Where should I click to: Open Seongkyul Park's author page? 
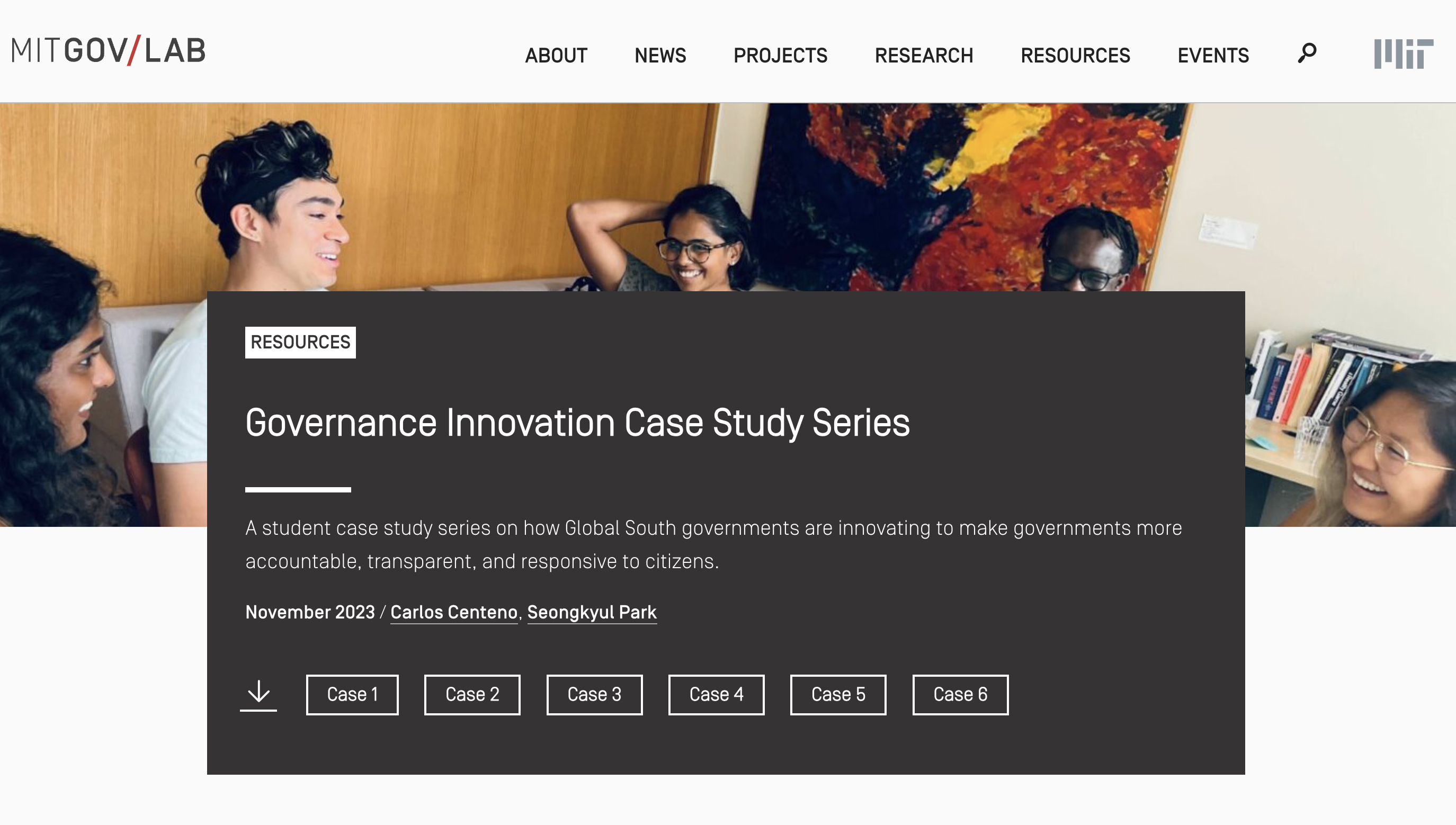click(591, 612)
